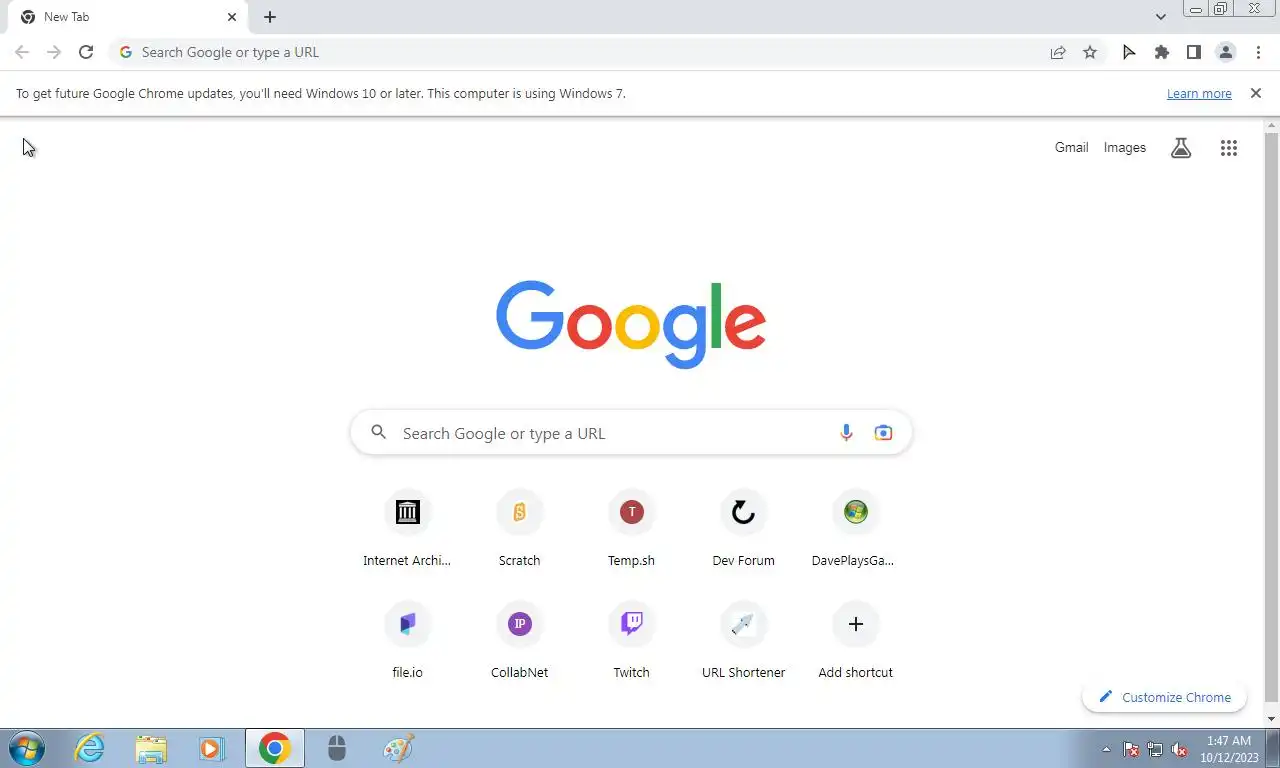Close the New Tab tab
Image resolution: width=1280 pixels, height=768 pixels.
point(232,17)
